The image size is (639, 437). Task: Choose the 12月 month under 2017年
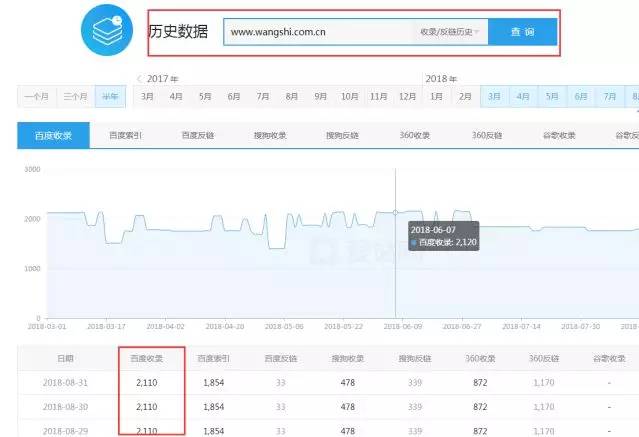click(x=407, y=96)
